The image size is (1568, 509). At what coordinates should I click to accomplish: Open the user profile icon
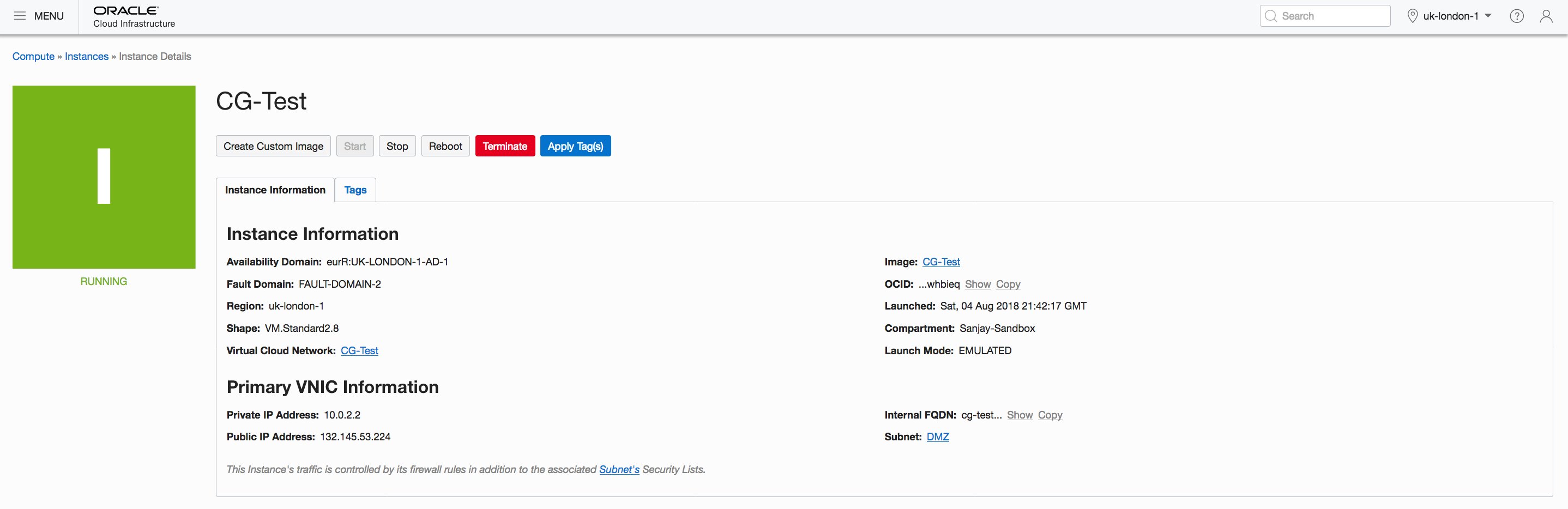point(1546,16)
